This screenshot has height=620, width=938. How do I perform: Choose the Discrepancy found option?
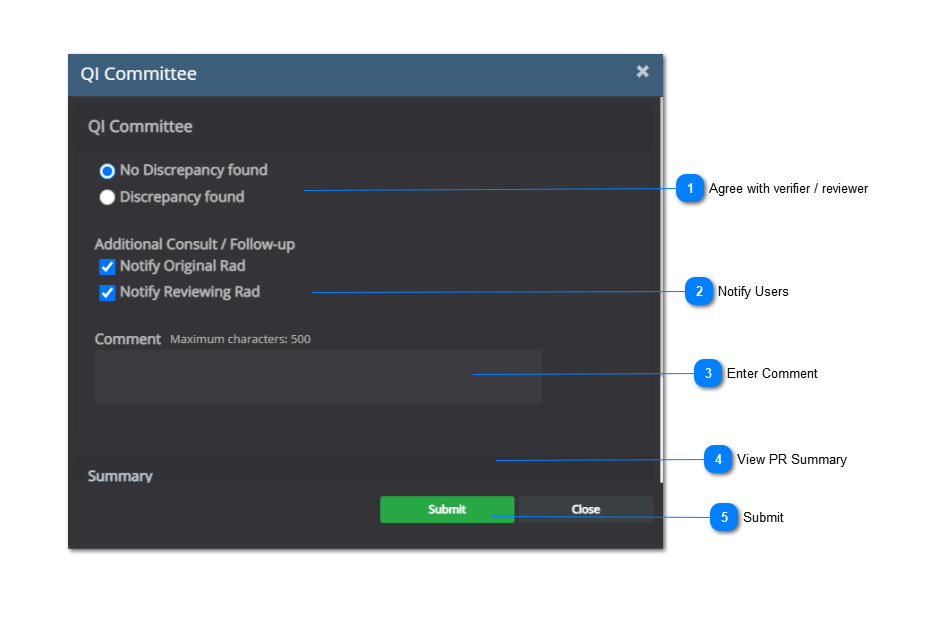pyautogui.click(x=107, y=198)
